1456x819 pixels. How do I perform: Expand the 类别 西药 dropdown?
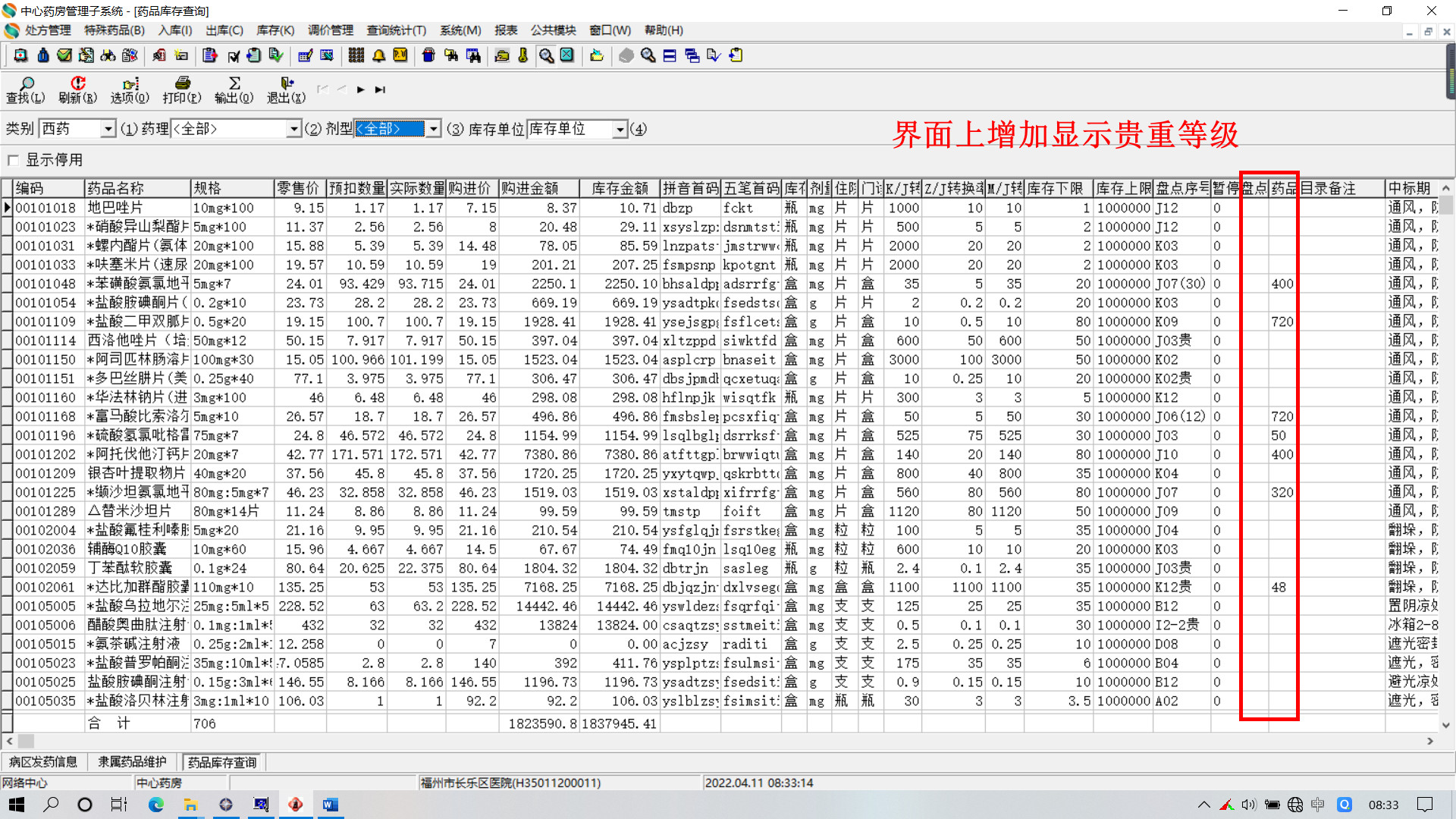click(108, 130)
